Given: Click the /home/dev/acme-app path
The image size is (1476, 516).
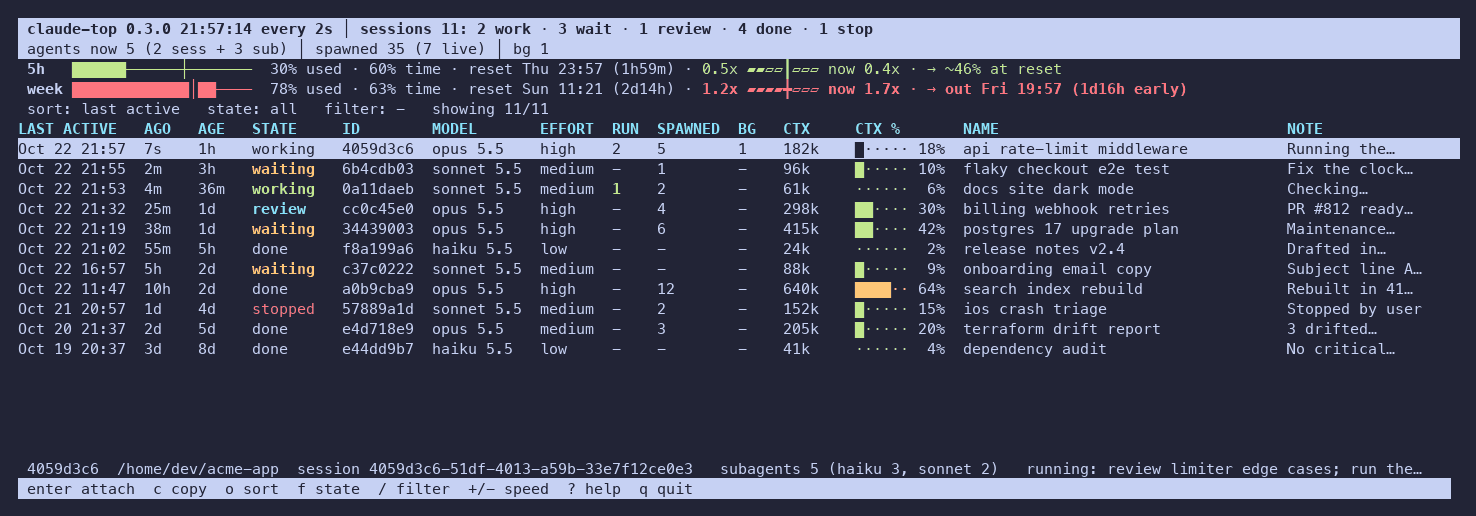Looking at the screenshot, I should click(x=198, y=469).
